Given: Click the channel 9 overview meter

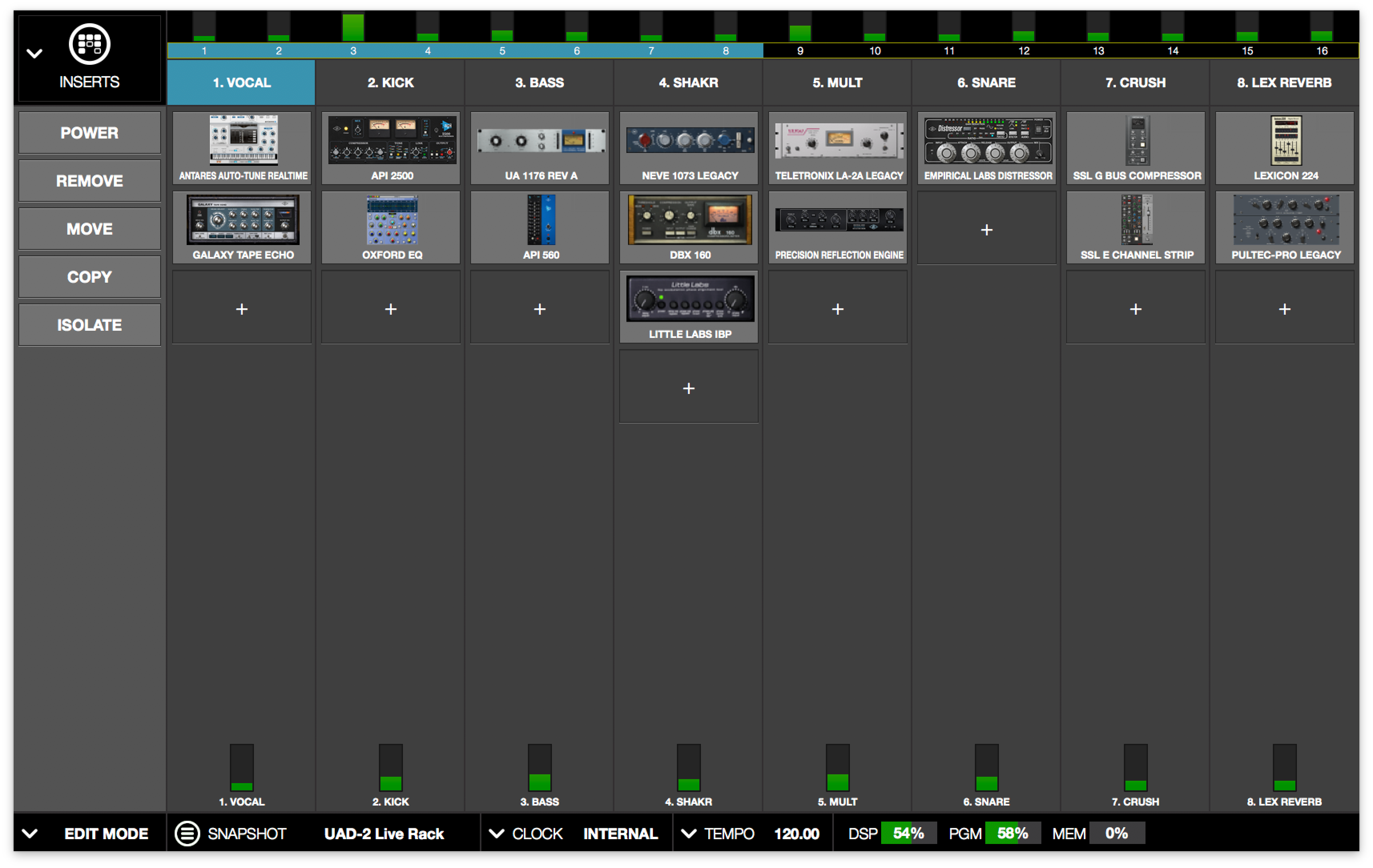Looking at the screenshot, I should [x=800, y=26].
